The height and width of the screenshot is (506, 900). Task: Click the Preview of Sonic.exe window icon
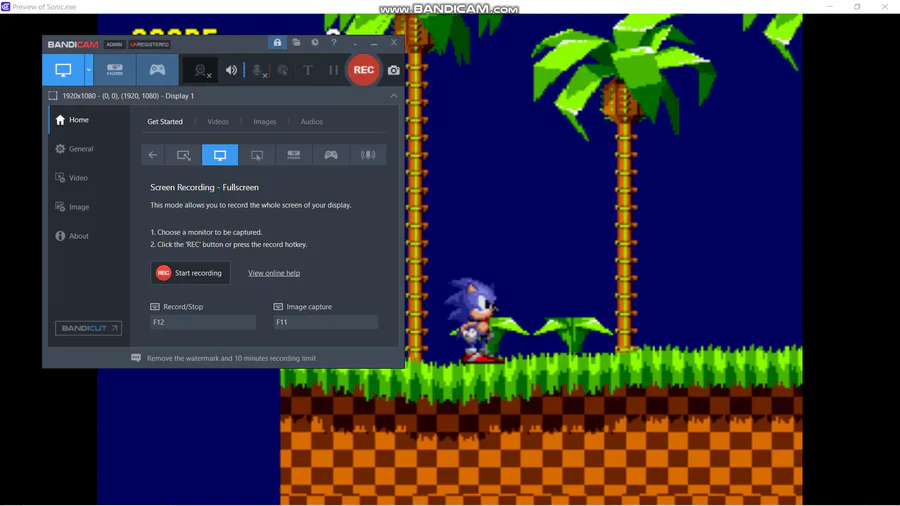[6, 7]
